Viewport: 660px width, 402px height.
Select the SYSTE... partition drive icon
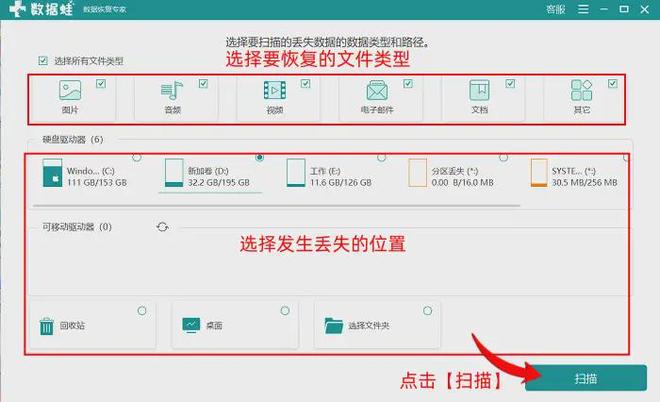coord(539,173)
